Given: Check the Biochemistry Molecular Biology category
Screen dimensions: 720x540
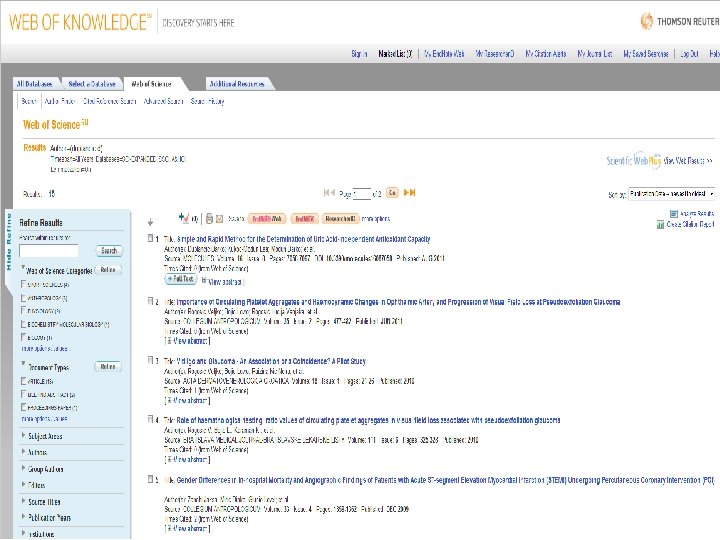Looking at the screenshot, I should tap(23, 324).
